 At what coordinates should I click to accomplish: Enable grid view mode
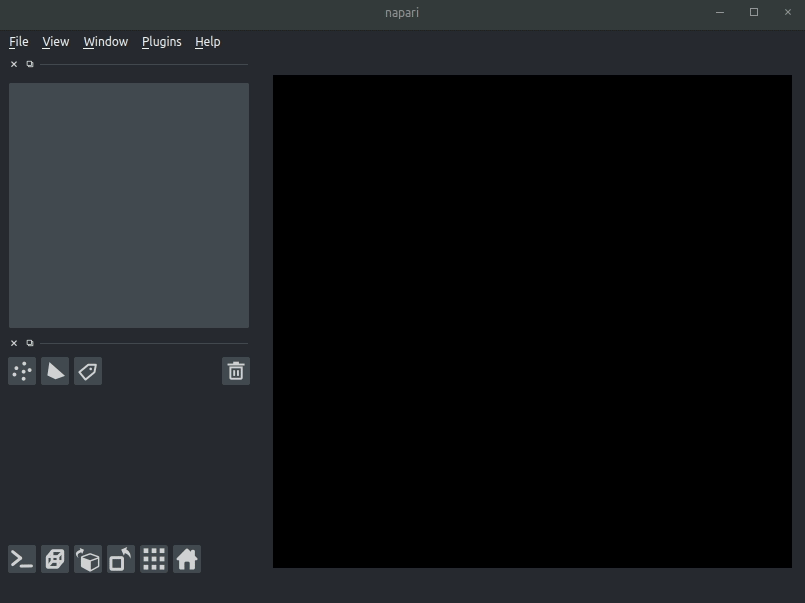[x=154, y=559]
